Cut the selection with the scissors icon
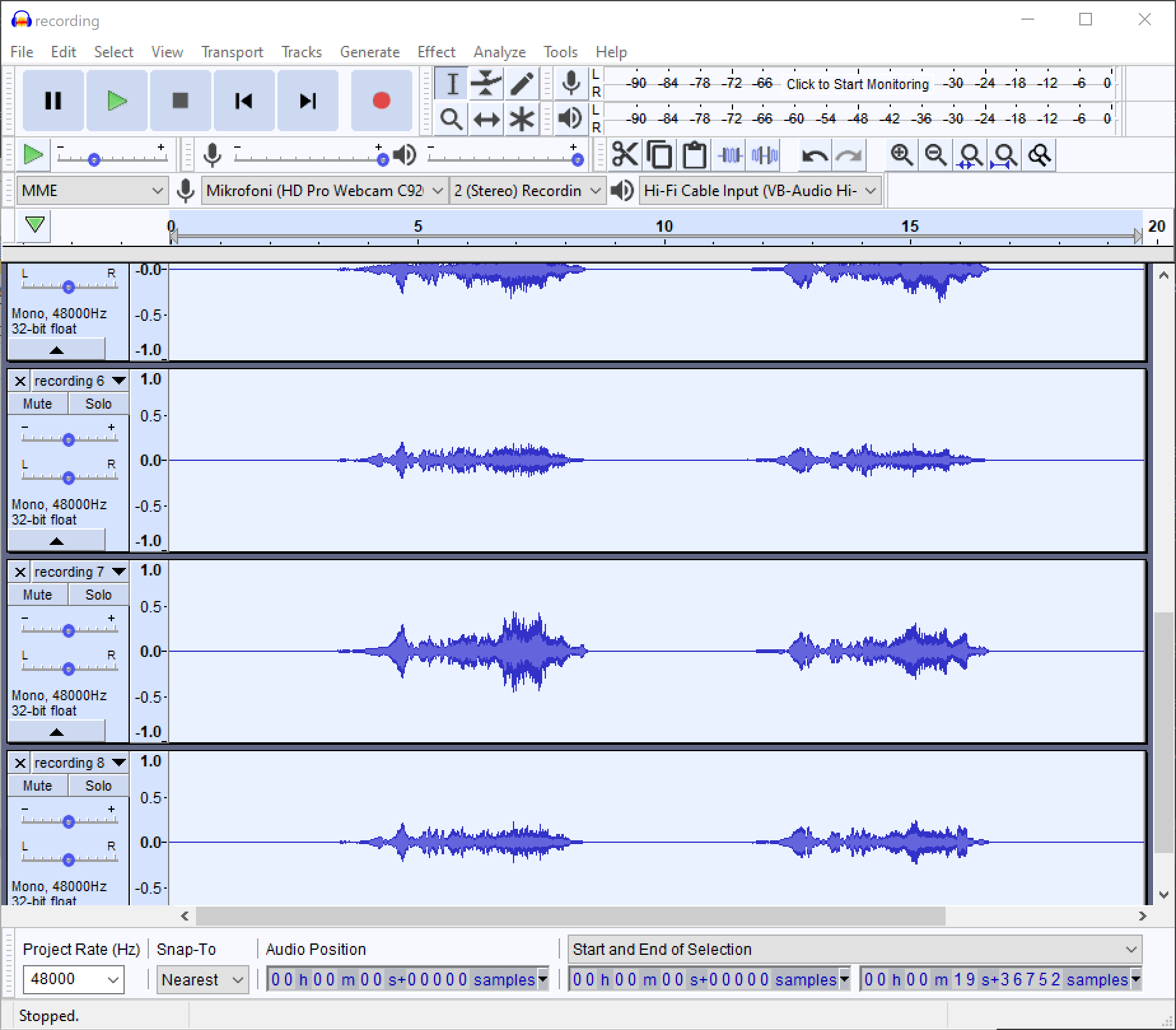1176x1030 pixels. (624, 155)
